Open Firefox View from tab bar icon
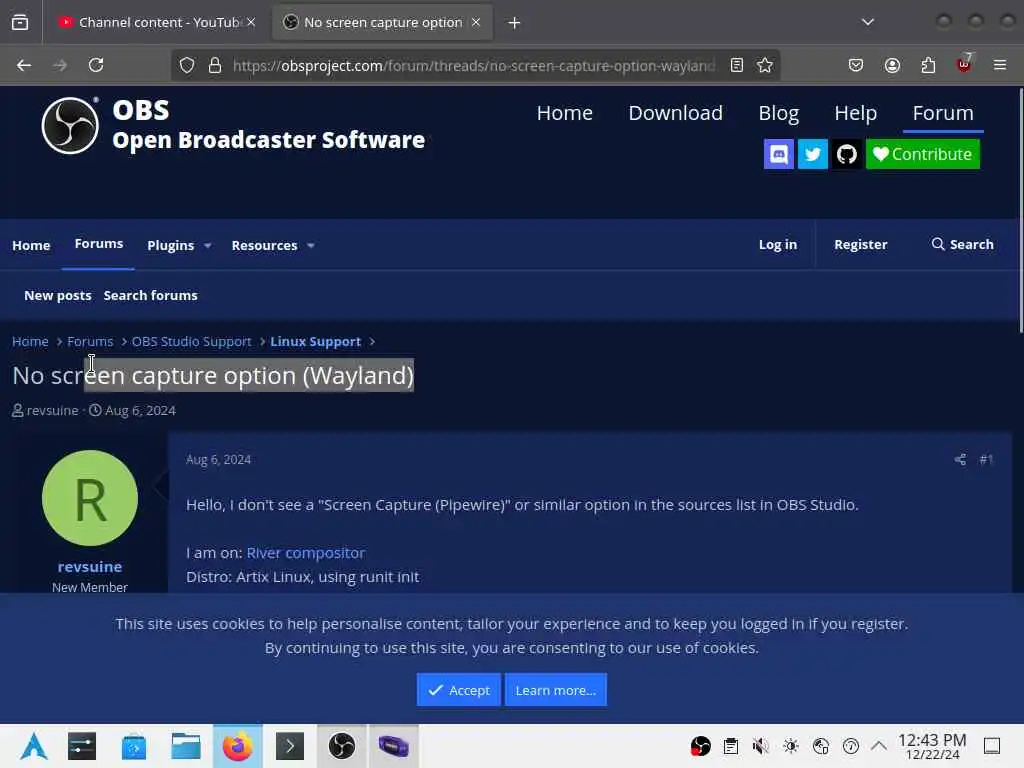This screenshot has width=1024, height=768. coord(20,22)
